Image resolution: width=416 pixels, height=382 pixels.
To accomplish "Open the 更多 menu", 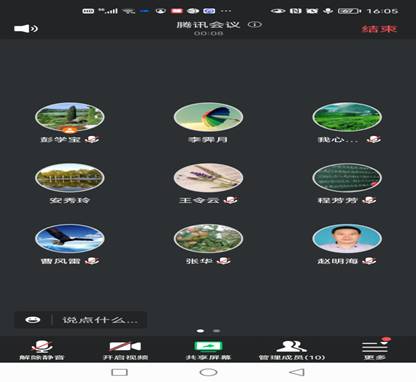I will (x=375, y=350).
